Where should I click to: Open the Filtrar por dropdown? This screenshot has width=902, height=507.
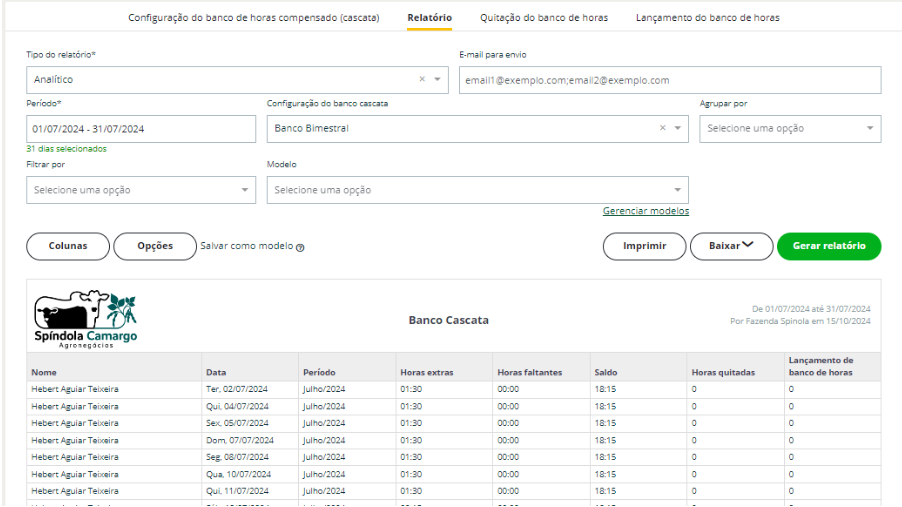coord(141,190)
